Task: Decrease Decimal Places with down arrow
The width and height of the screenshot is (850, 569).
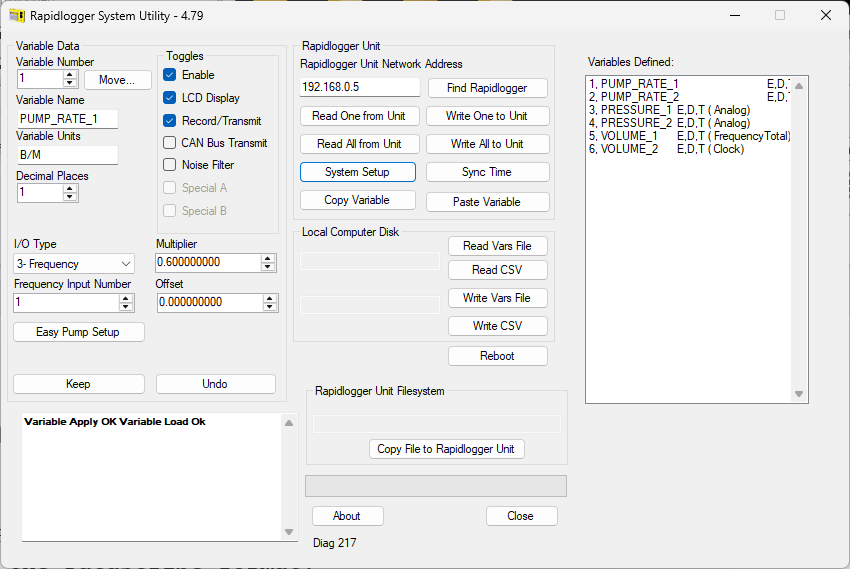Action: click(x=69, y=197)
